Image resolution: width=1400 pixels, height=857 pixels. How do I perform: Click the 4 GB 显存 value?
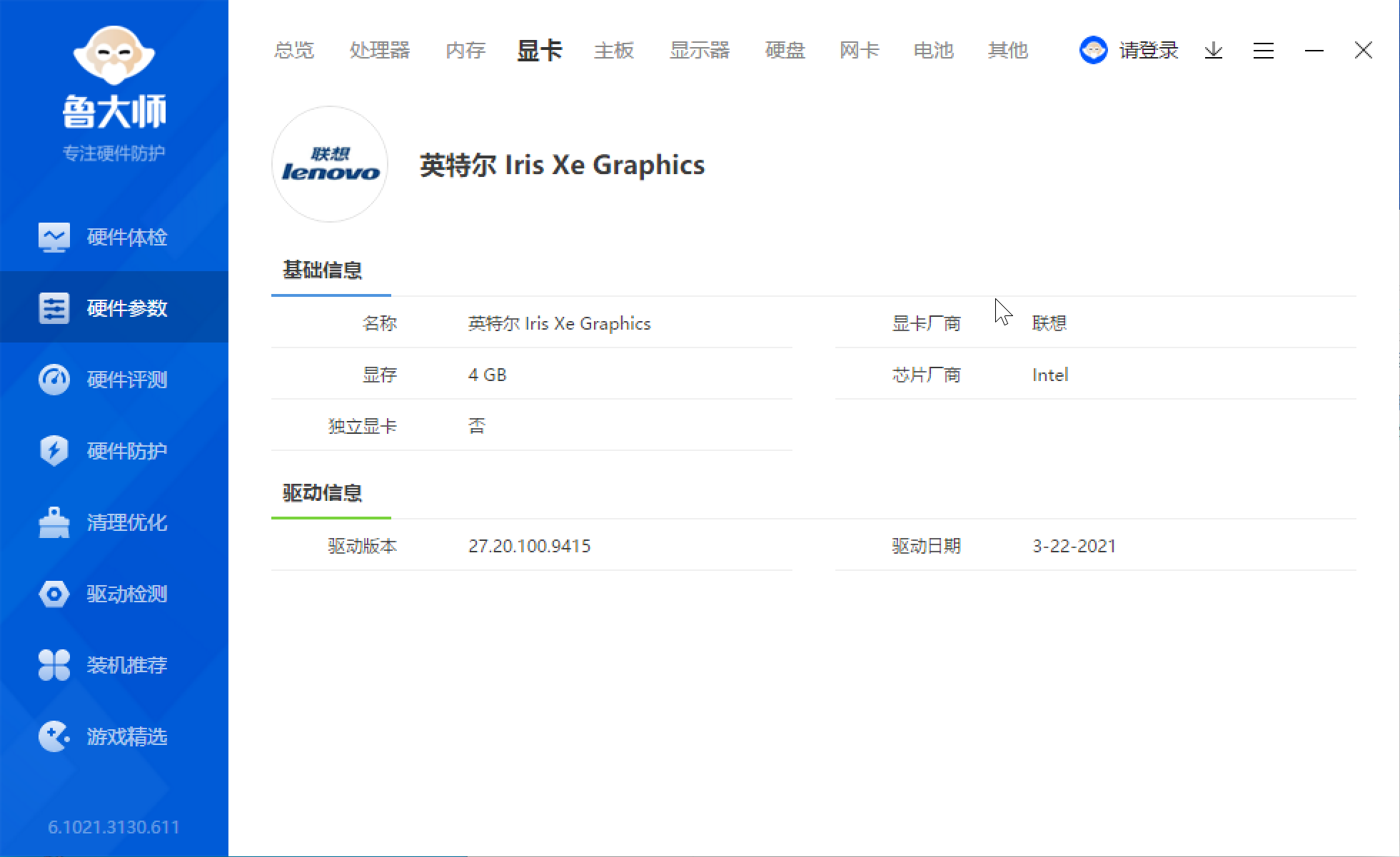tap(488, 375)
